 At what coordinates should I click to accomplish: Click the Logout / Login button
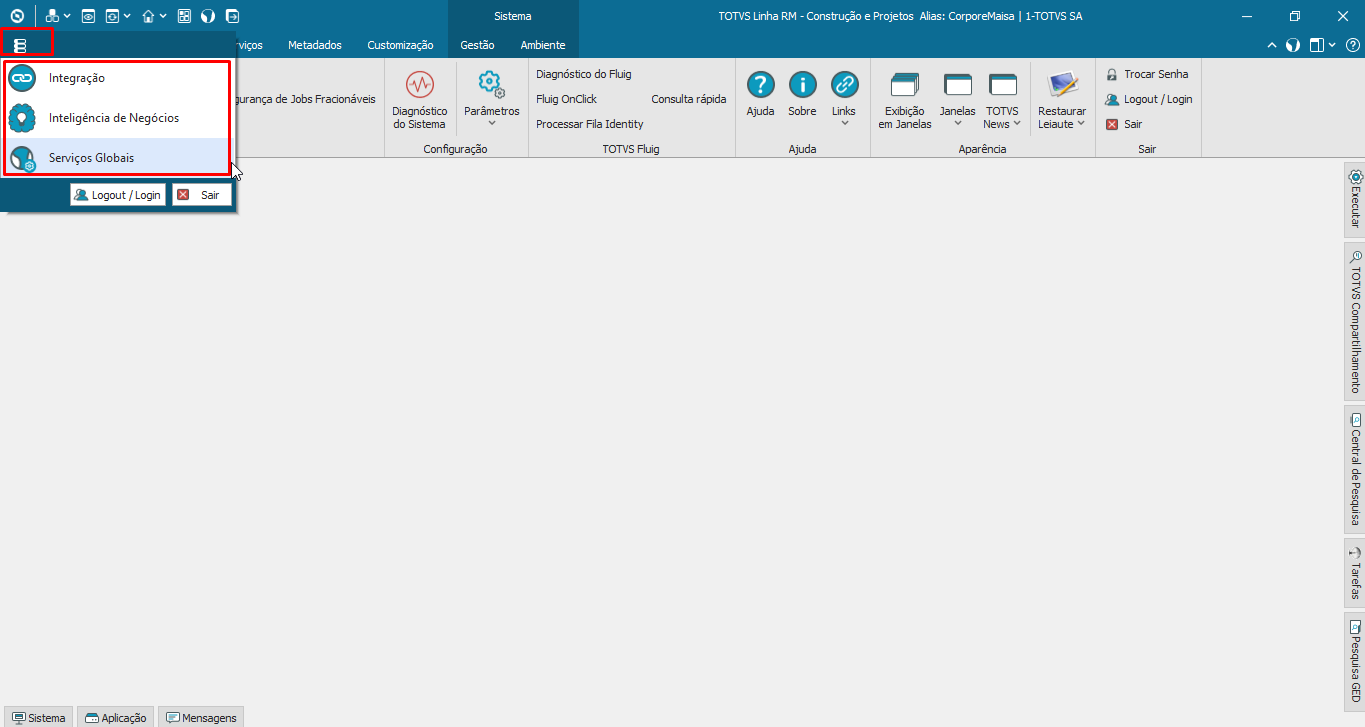pos(117,194)
